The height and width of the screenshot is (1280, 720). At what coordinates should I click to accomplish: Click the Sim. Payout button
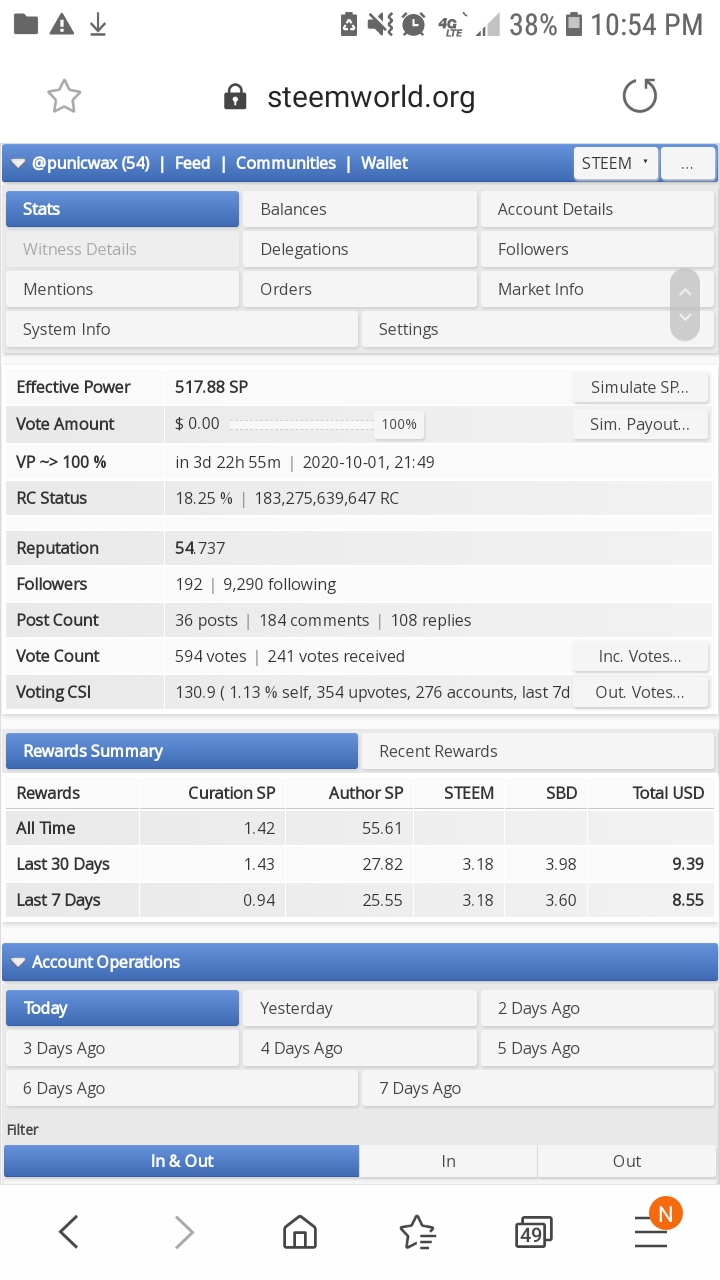point(640,424)
